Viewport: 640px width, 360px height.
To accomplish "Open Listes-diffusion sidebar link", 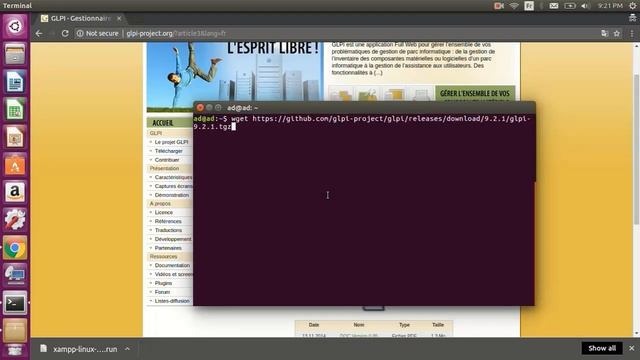I will (x=172, y=301).
